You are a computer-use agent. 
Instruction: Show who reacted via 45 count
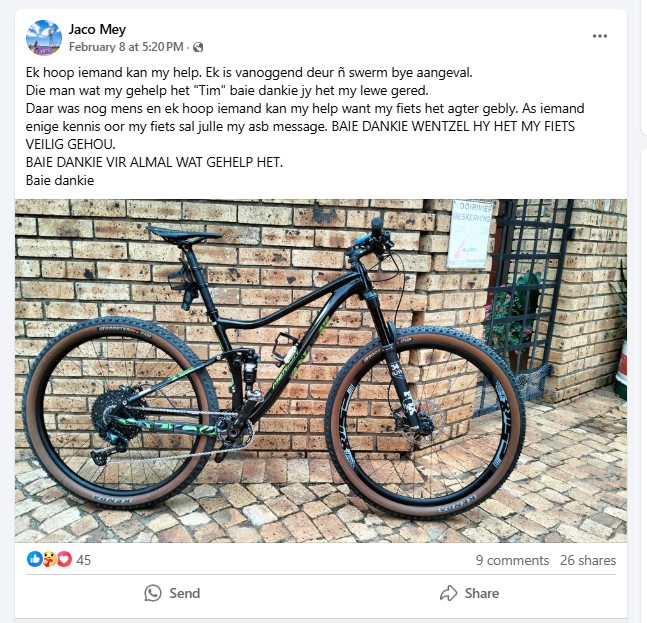tap(84, 560)
